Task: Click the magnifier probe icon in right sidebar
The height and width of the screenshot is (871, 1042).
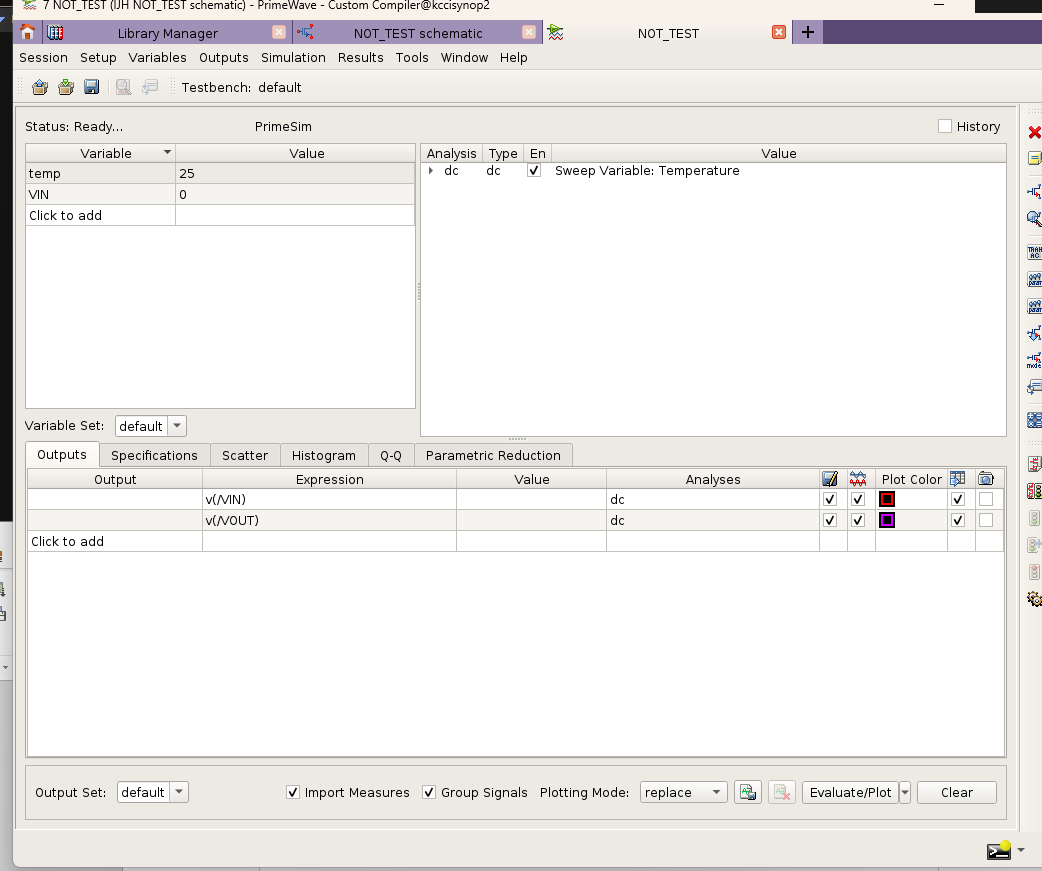Action: [1035, 219]
